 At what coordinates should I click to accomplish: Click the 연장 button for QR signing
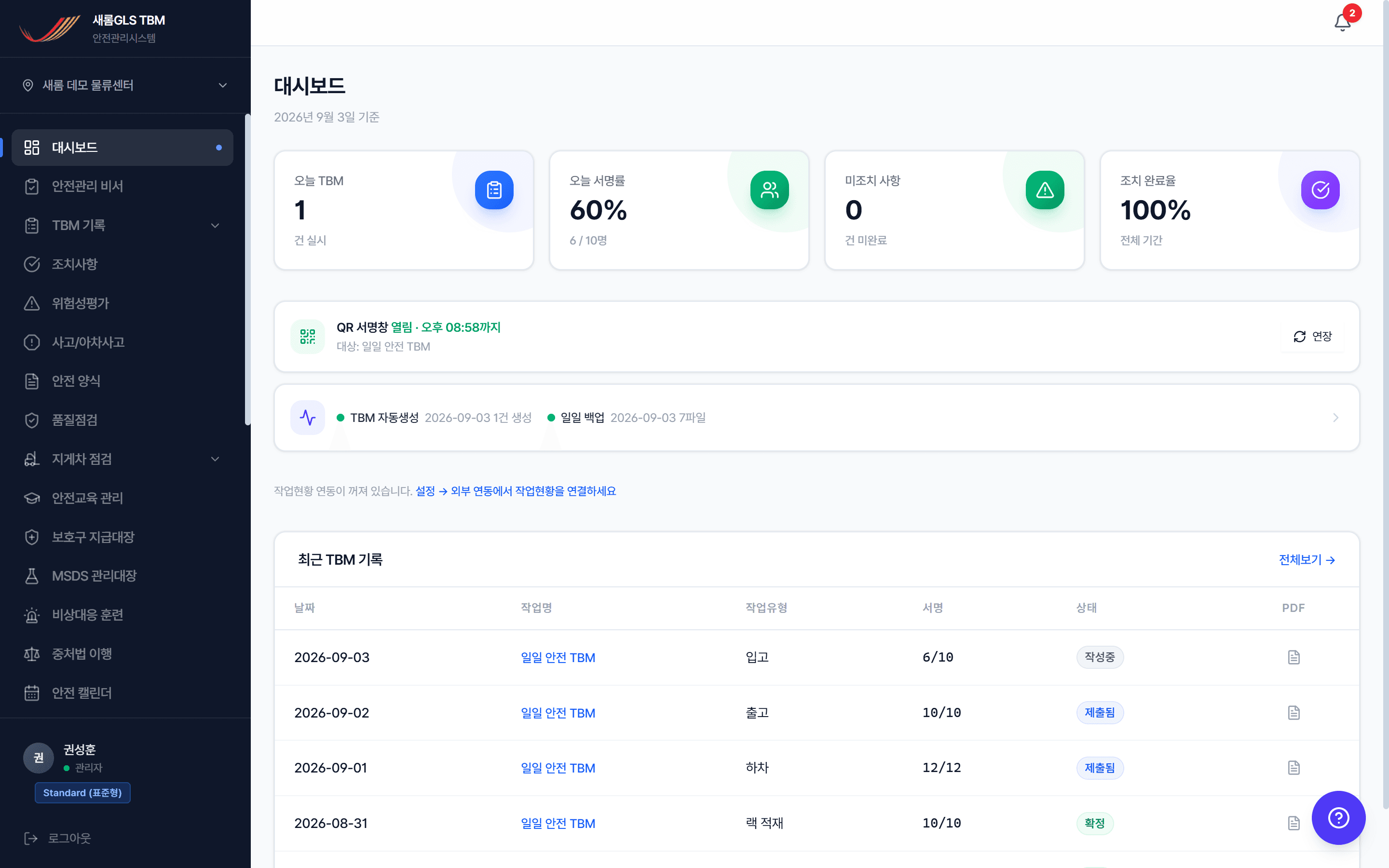click(1312, 337)
